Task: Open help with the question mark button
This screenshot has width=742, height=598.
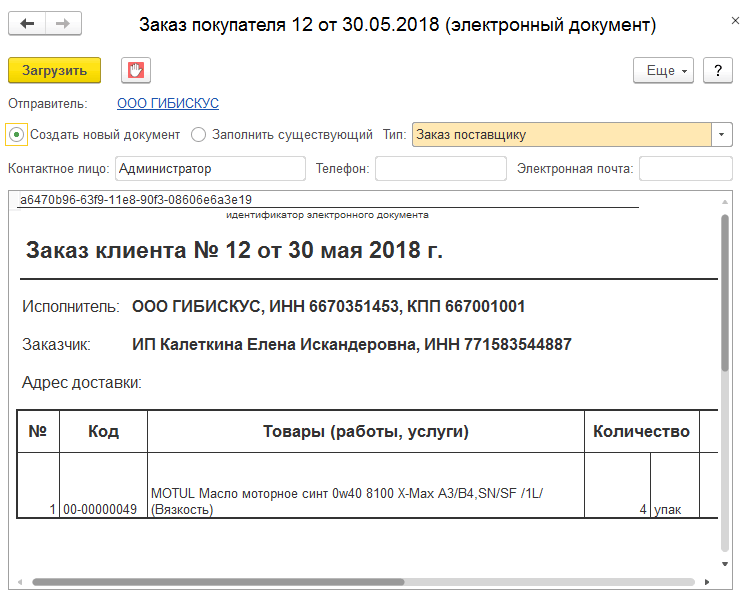Action: click(x=717, y=71)
